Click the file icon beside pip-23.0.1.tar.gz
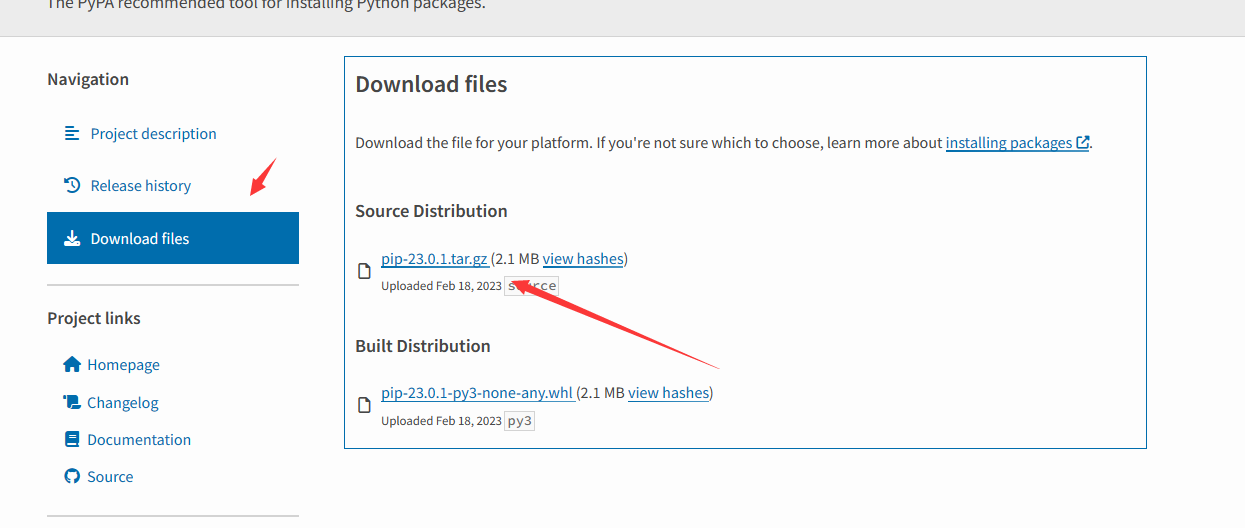1245x528 pixels. coord(365,271)
